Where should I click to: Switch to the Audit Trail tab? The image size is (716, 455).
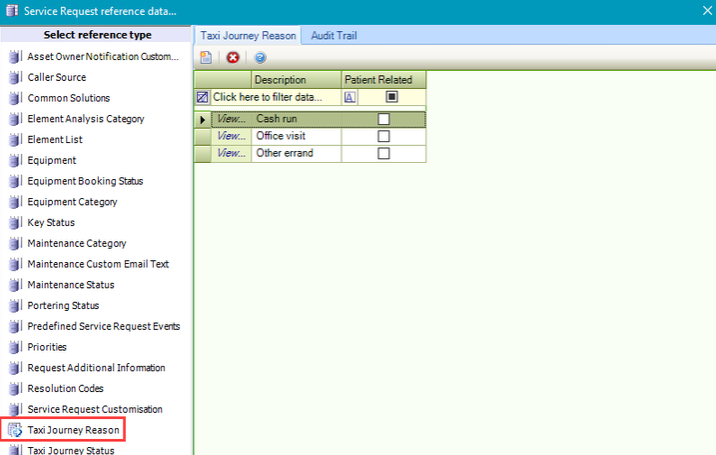pos(334,36)
